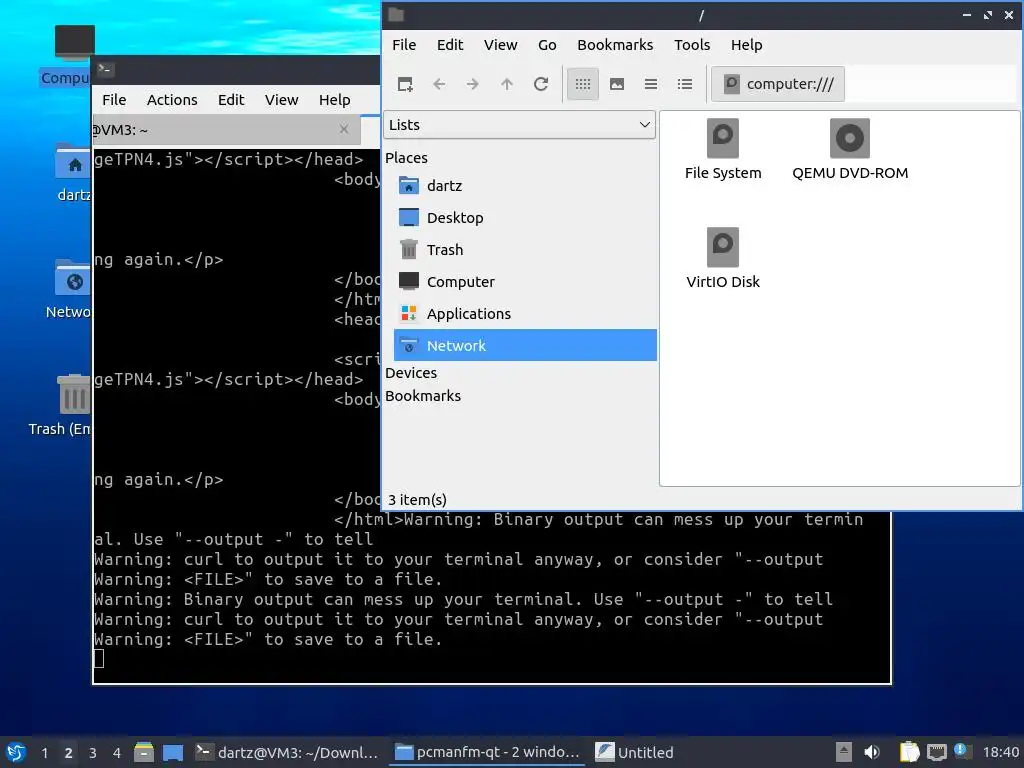Image resolution: width=1024 pixels, height=768 pixels.
Task: Switch to detailed list view
Action: 684,84
